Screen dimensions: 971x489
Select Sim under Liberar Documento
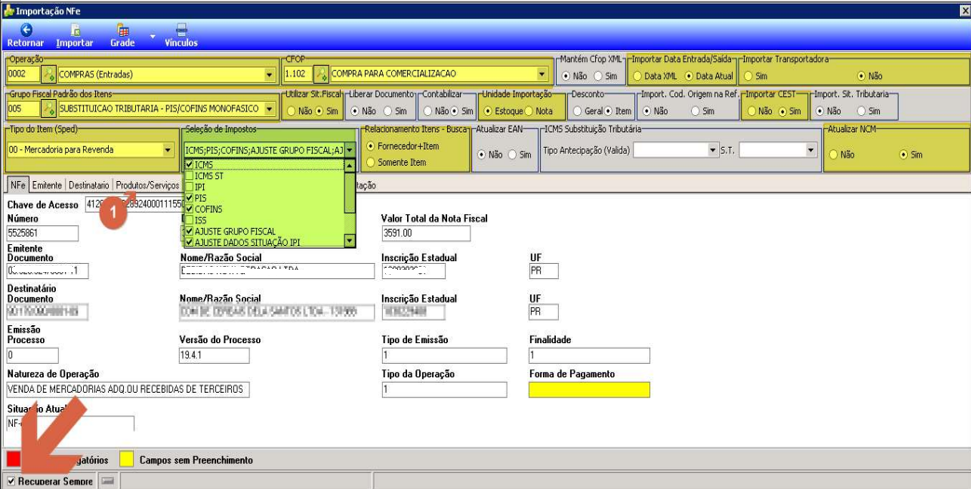click(x=387, y=111)
